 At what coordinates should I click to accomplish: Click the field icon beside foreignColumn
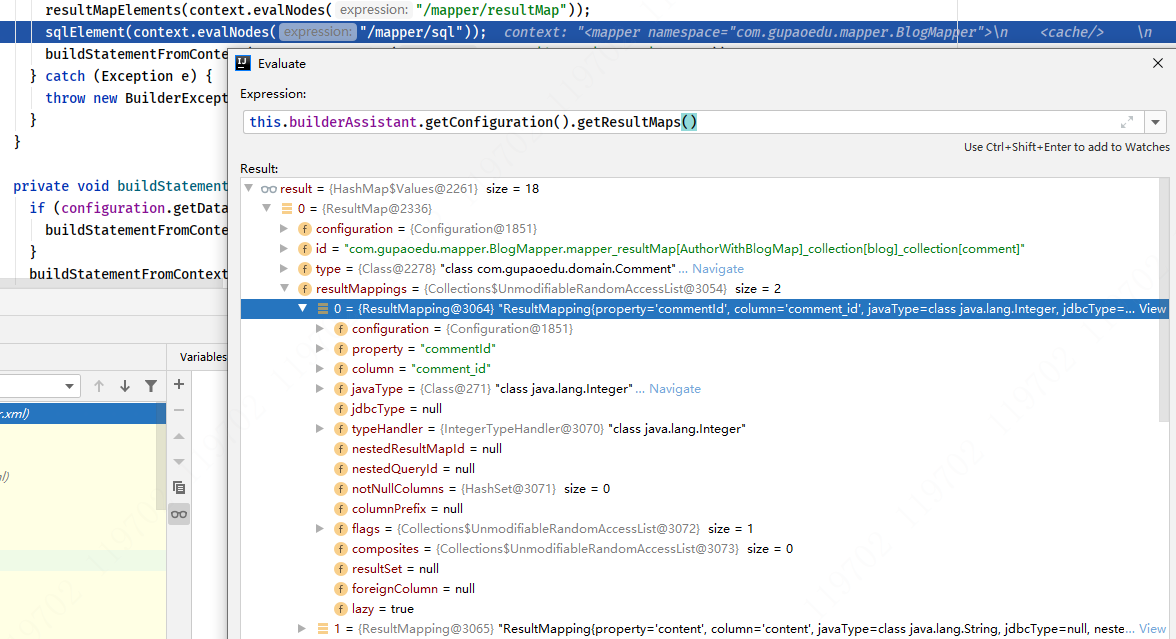pos(340,589)
